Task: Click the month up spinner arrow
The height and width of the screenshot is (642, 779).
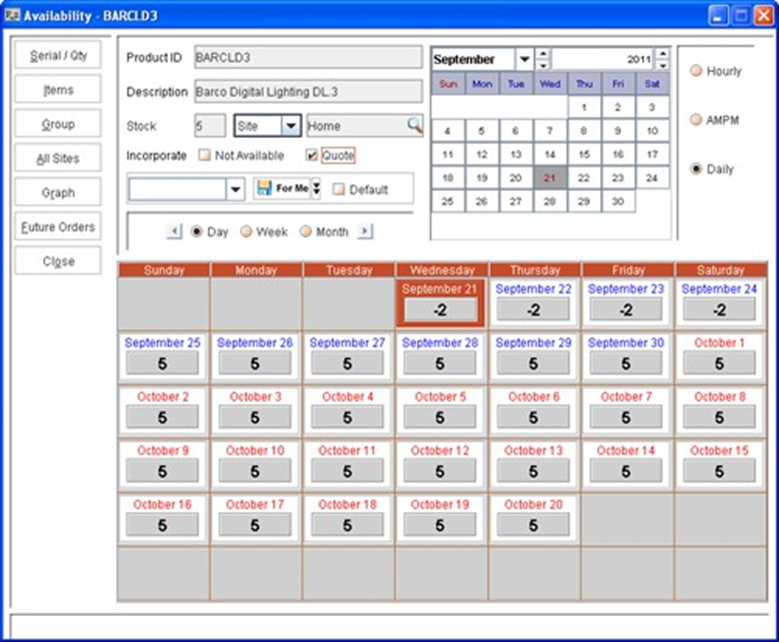Action: click(x=543, y=54)
